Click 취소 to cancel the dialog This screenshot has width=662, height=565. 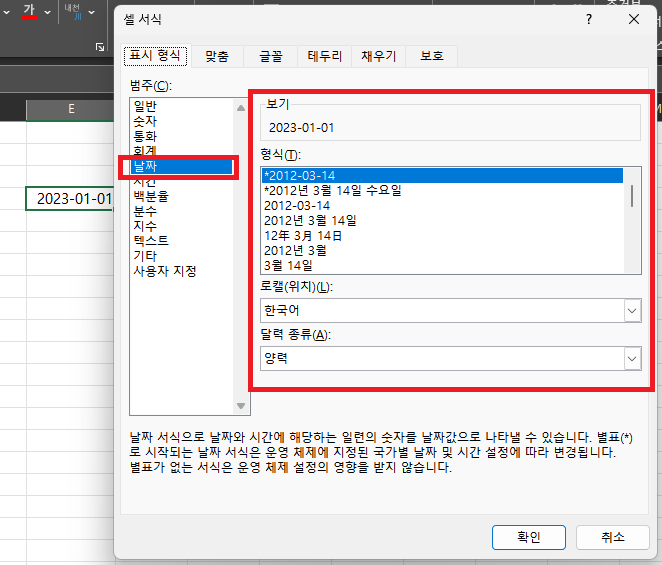point(612,537)
